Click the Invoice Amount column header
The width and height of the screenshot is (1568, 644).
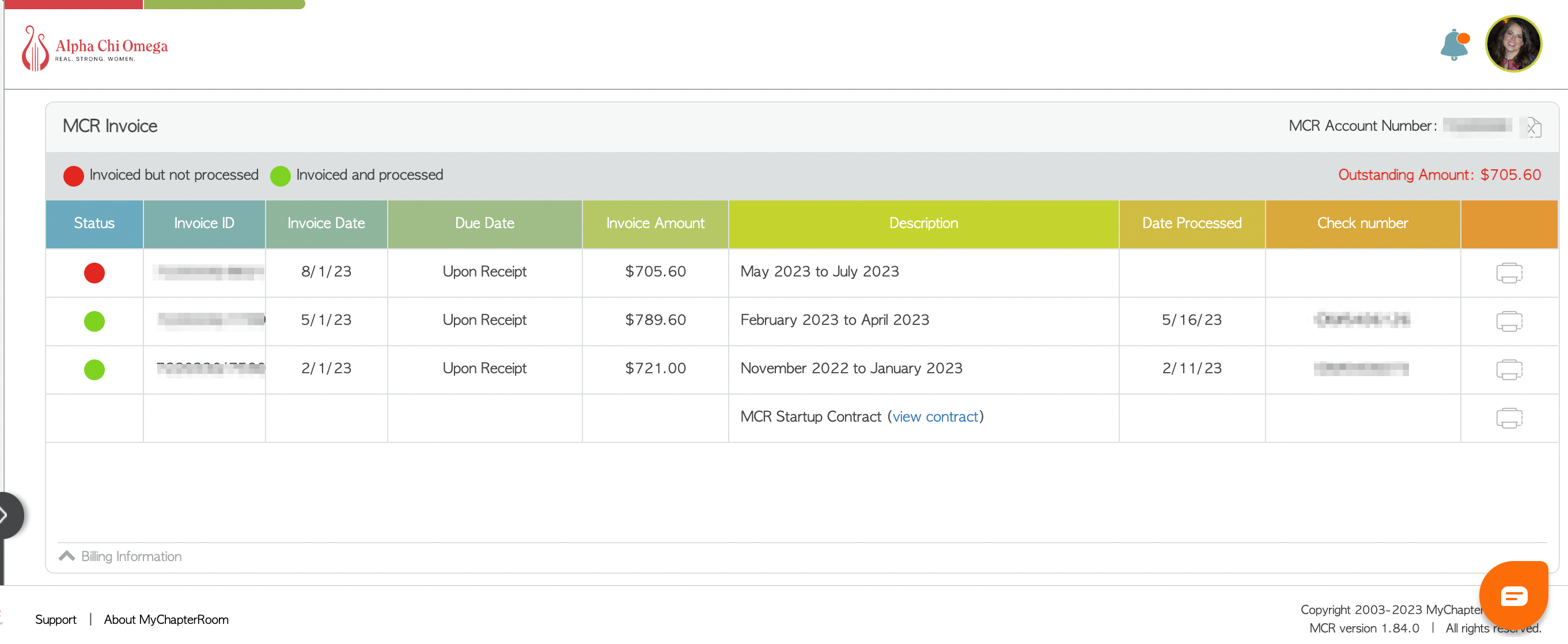pyautogui.click(x=654, y=223)
